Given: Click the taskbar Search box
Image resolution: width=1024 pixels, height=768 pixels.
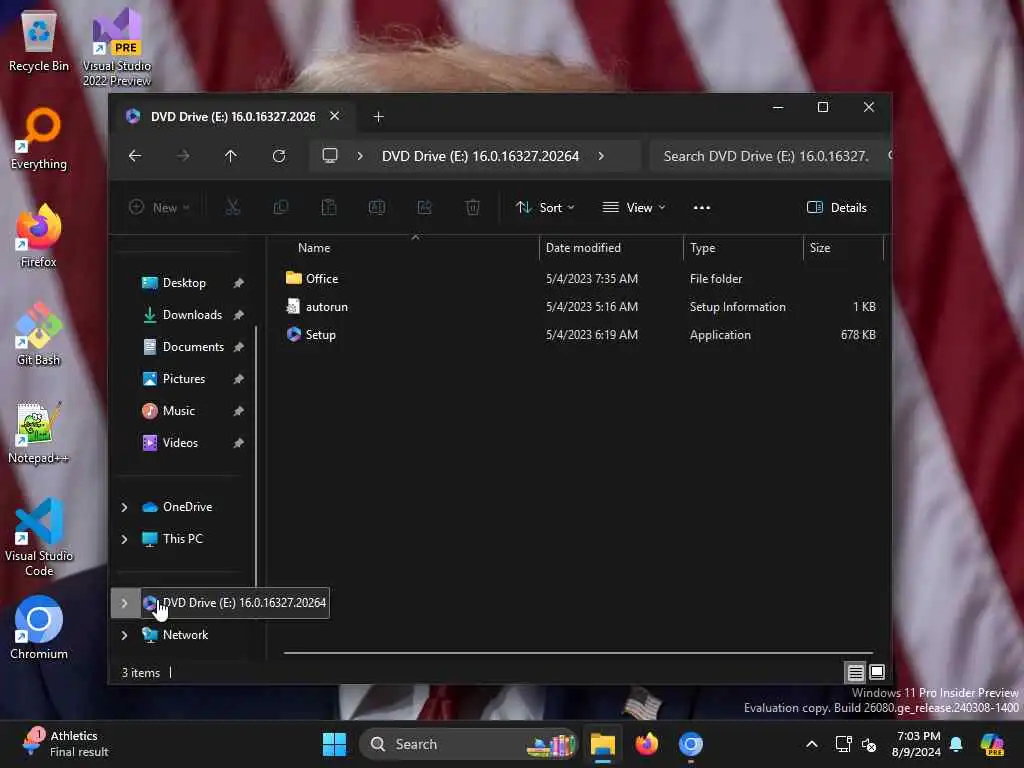Looking at the screenshot, I should [x=468, y=744].
